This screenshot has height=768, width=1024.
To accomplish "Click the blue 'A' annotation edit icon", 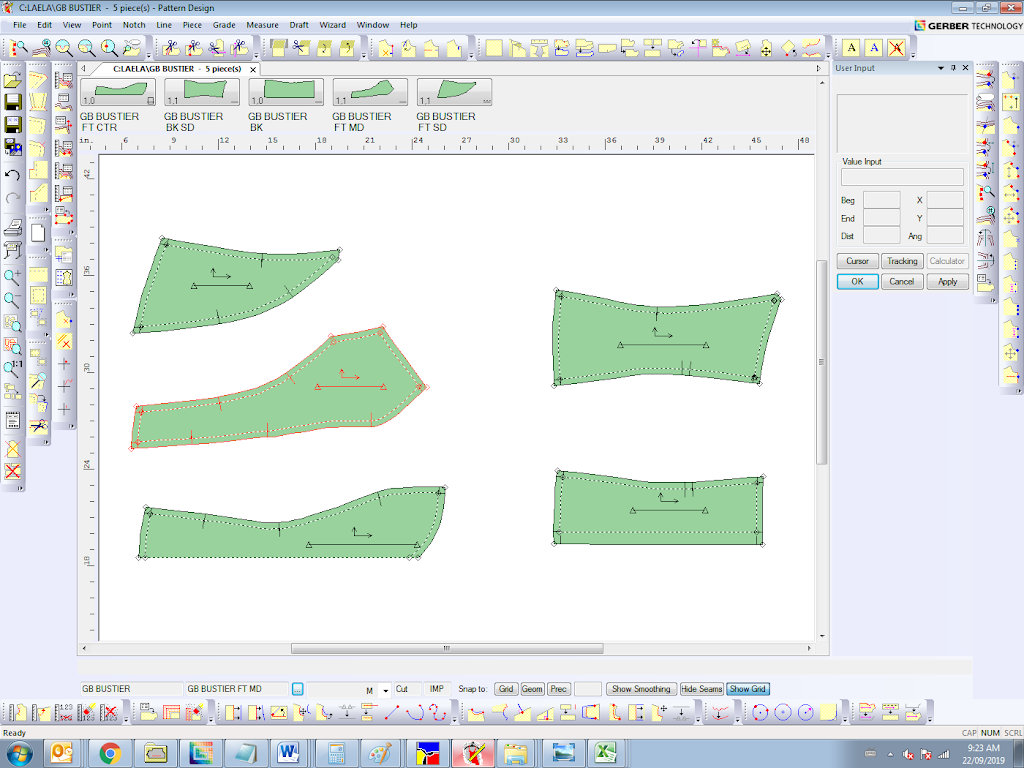I will [874, 48].
